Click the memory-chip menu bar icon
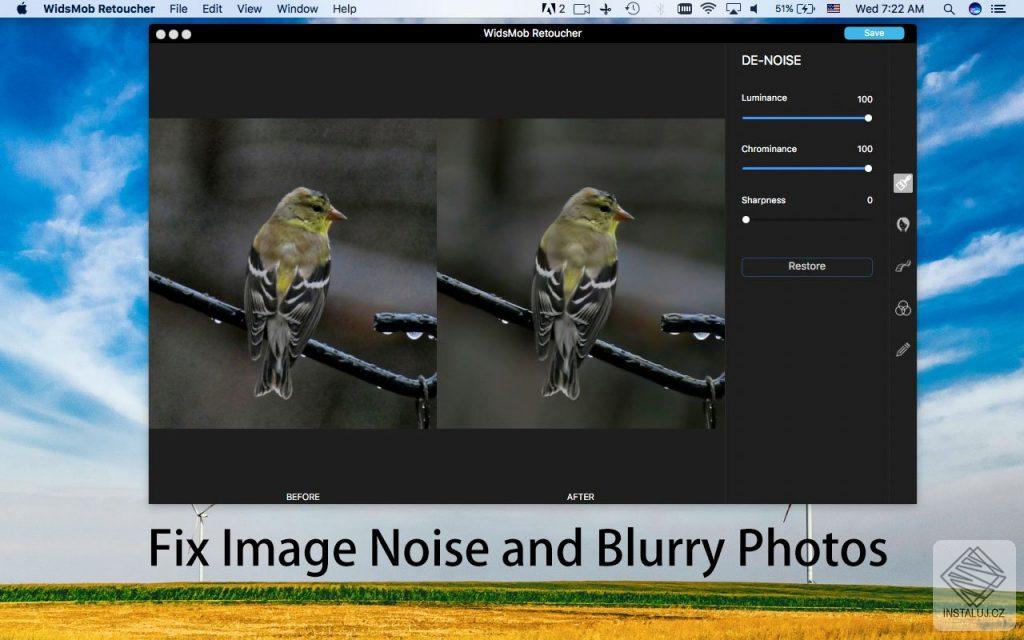This screenshot has height=640, width=1024. click(684, 8)
